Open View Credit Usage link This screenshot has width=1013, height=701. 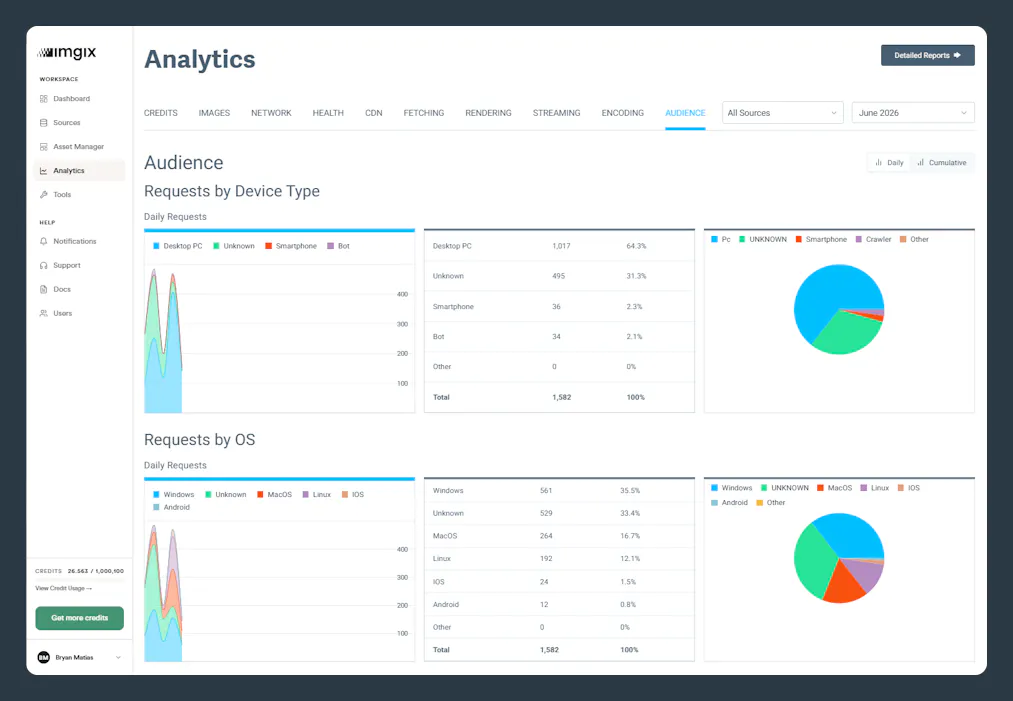[63, 589]
